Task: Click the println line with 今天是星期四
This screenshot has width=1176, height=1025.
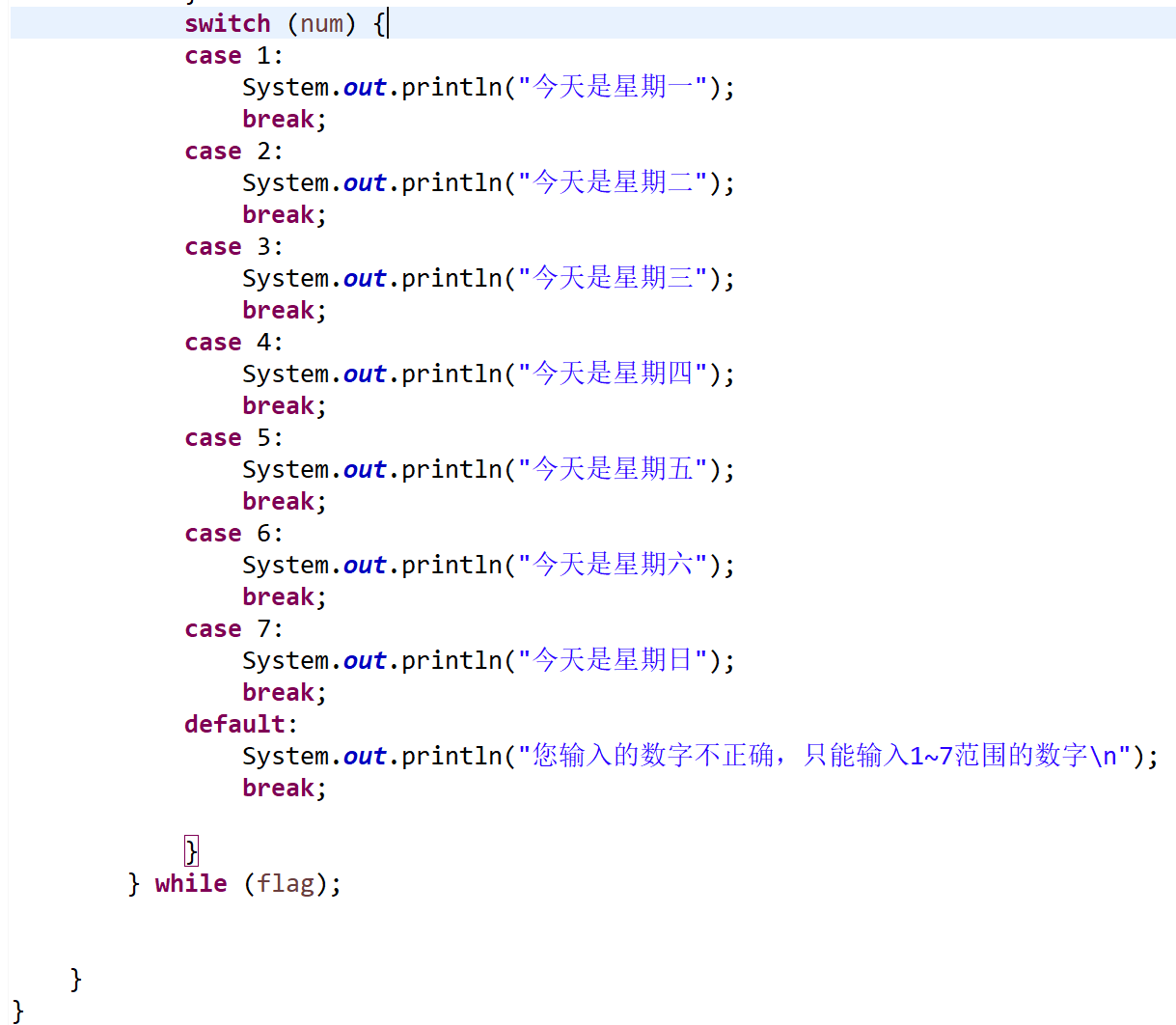Action: tap(488, 374)
